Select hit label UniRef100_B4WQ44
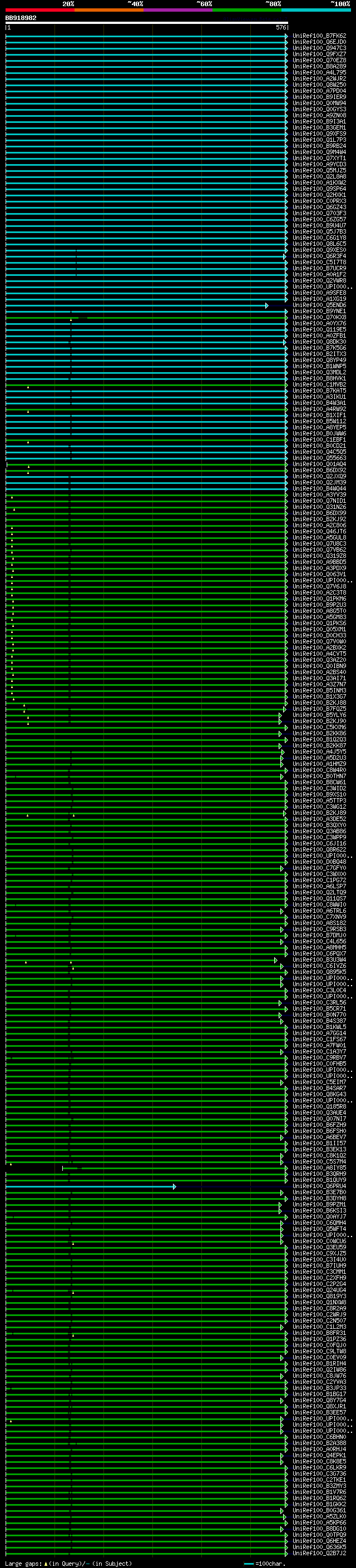Image resolution: width=356 pixels, height=1568 pixels. pyautogui.click(x=319, y=489)
